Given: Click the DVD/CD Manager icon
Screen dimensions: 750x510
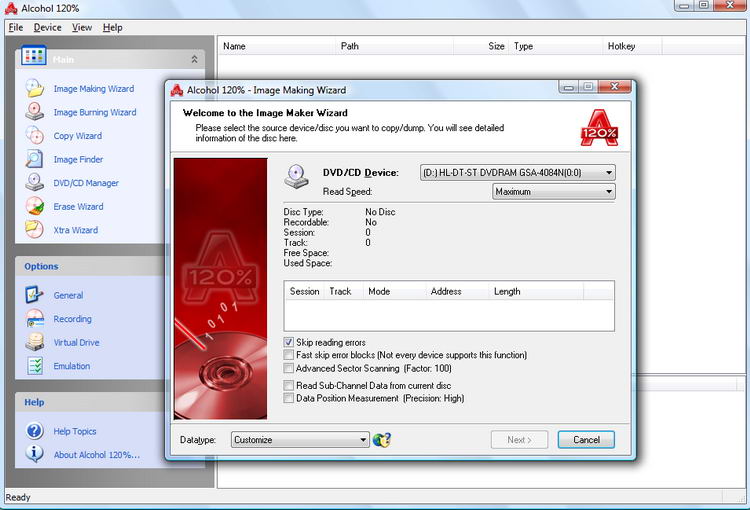Looking at the screenshot, I should point(35,183).
